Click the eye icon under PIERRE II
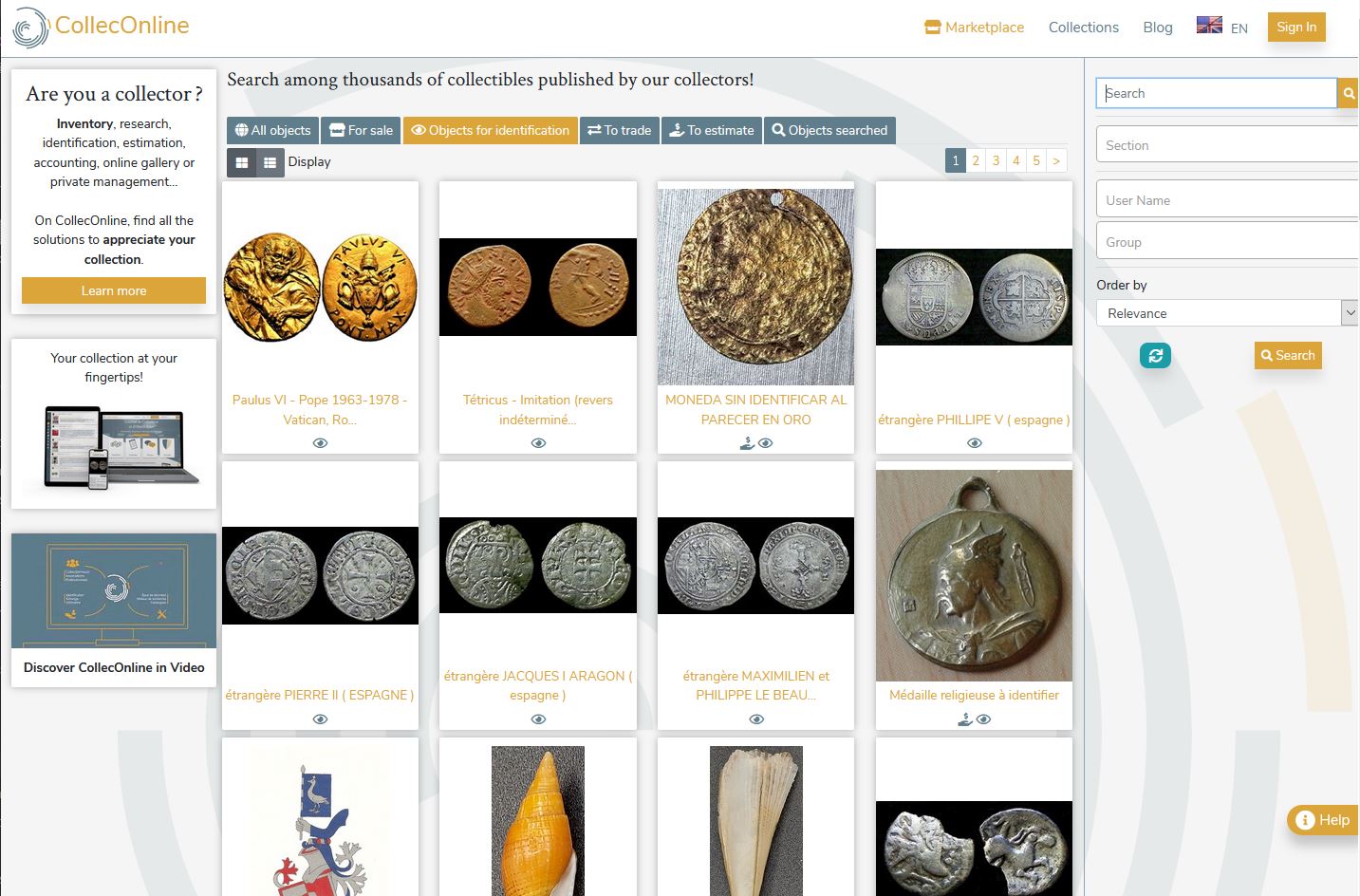Screen dimensions: 1360x896 320,719
